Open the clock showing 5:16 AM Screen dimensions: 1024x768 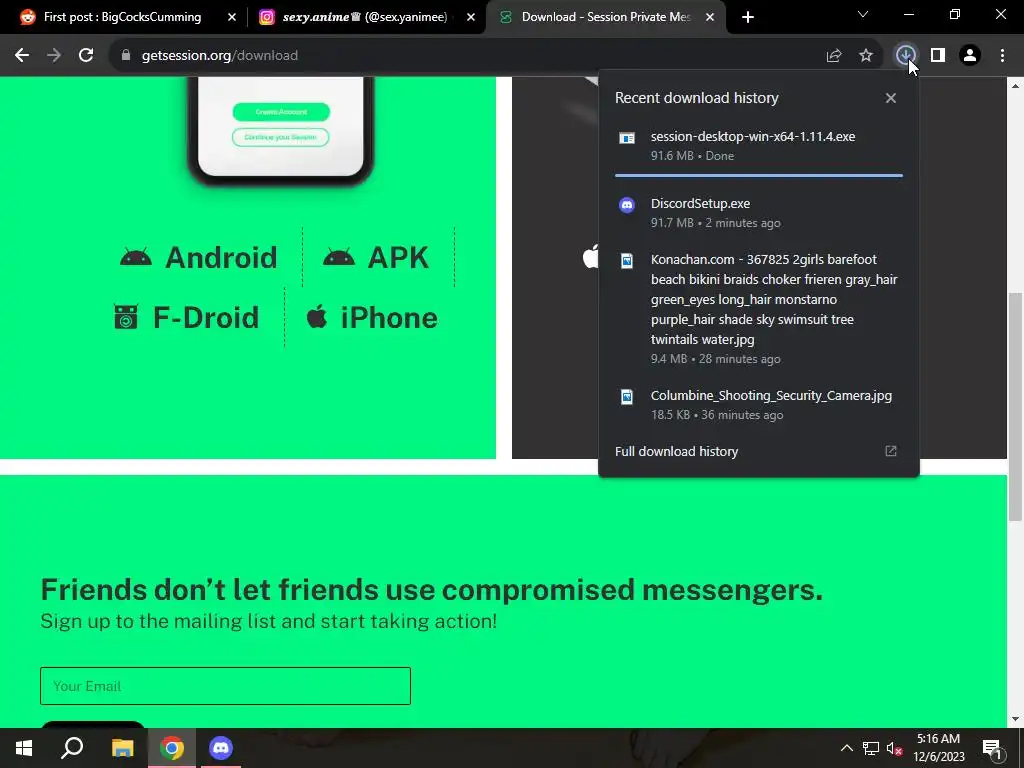coord(938,748)
